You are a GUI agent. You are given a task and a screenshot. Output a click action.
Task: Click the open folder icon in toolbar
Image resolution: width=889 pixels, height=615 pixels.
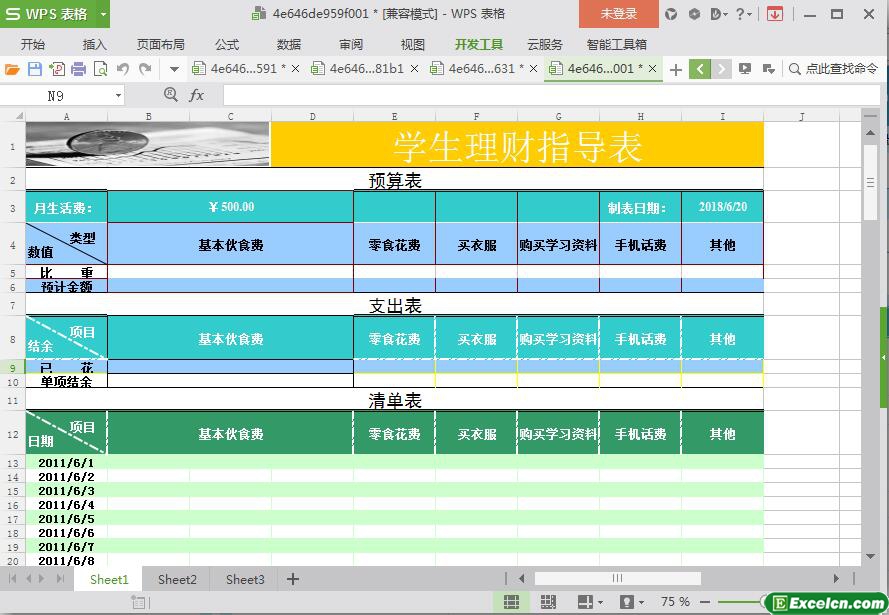point(12,69)
